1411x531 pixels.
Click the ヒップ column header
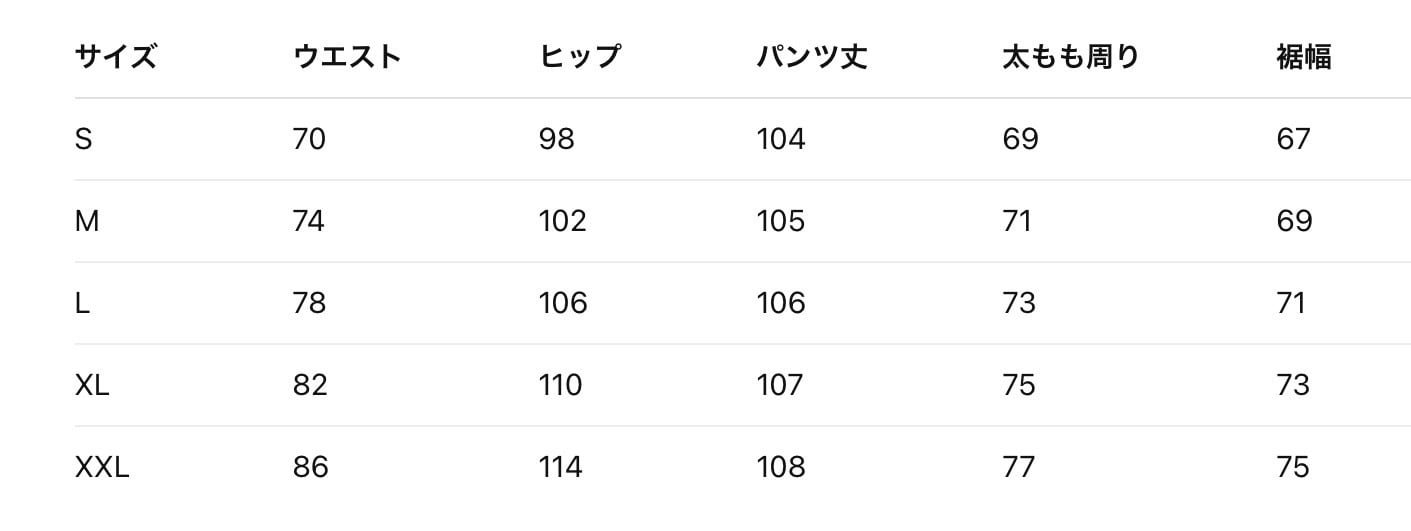click(x=580, y=57)
